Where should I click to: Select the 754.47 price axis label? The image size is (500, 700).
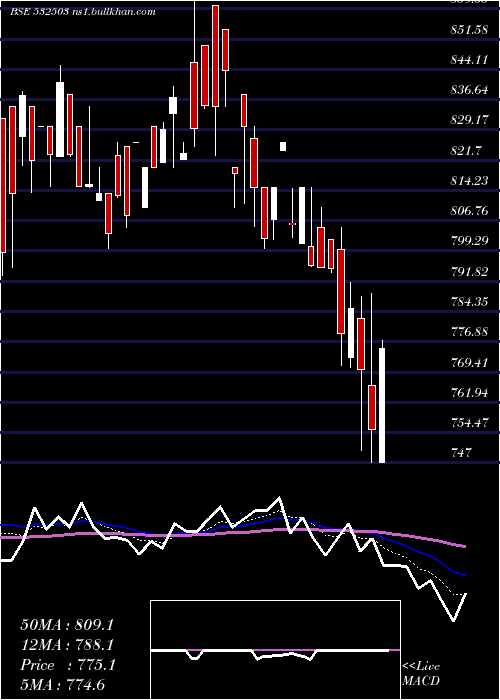click(x=469, y=423)
